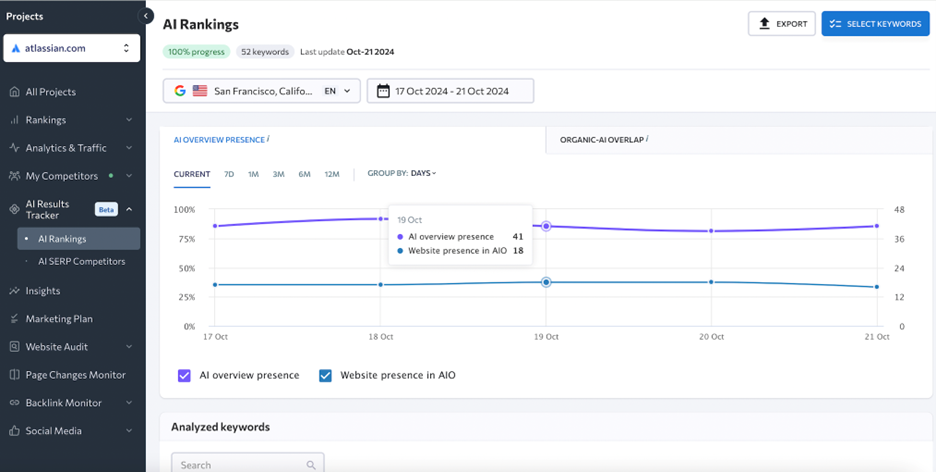Uncheck the Website presence in AIO checkbox
This screenshot has width=936, height=472.
coord(325,376)
